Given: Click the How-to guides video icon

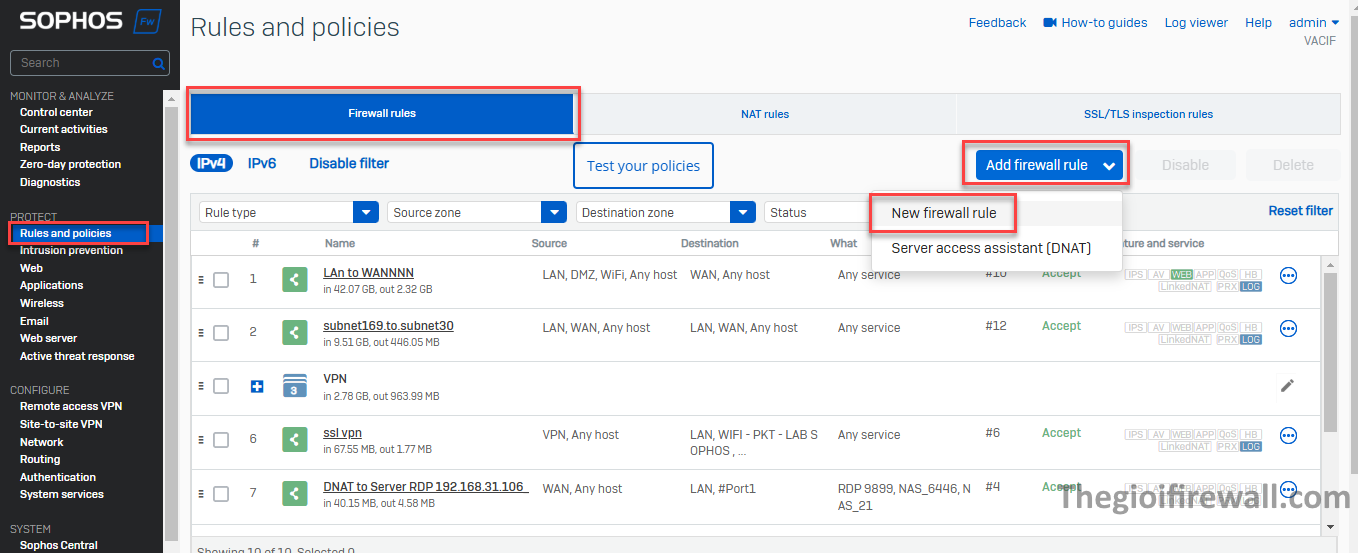Looking at the screenshot, I should click(x=1049, y=23).
